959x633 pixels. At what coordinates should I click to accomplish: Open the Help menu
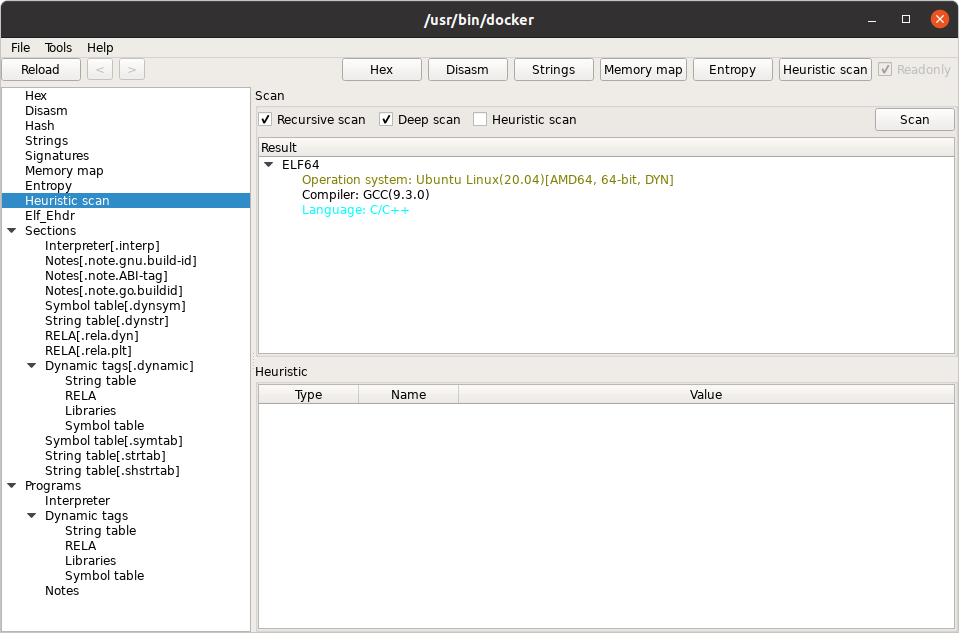pyautogui.click(x=99, y=47)
